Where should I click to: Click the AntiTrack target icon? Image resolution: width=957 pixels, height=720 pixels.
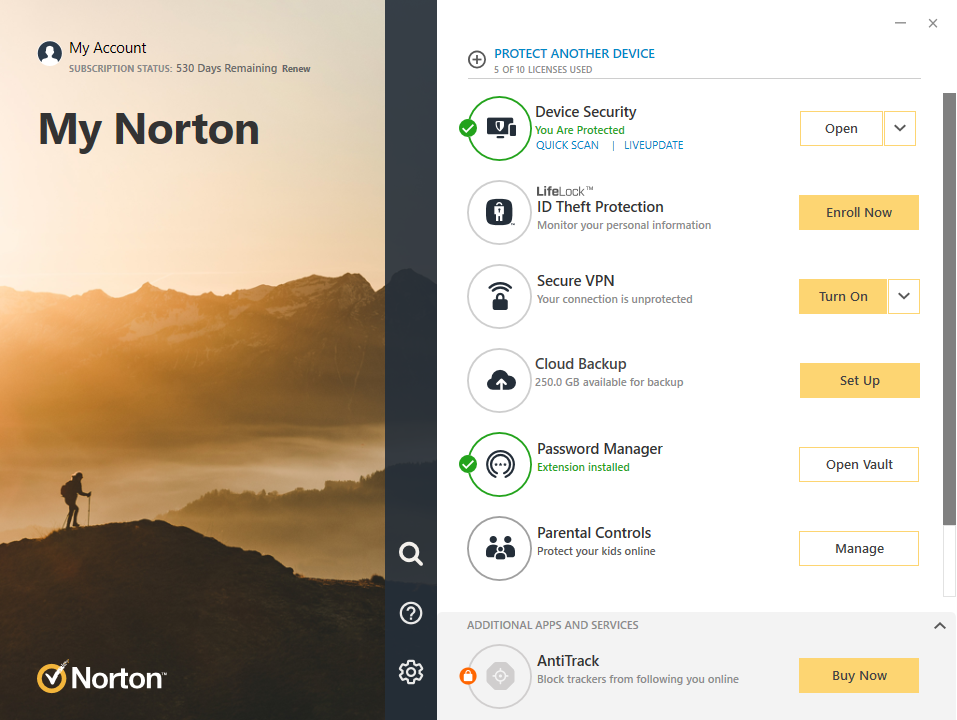499,676
